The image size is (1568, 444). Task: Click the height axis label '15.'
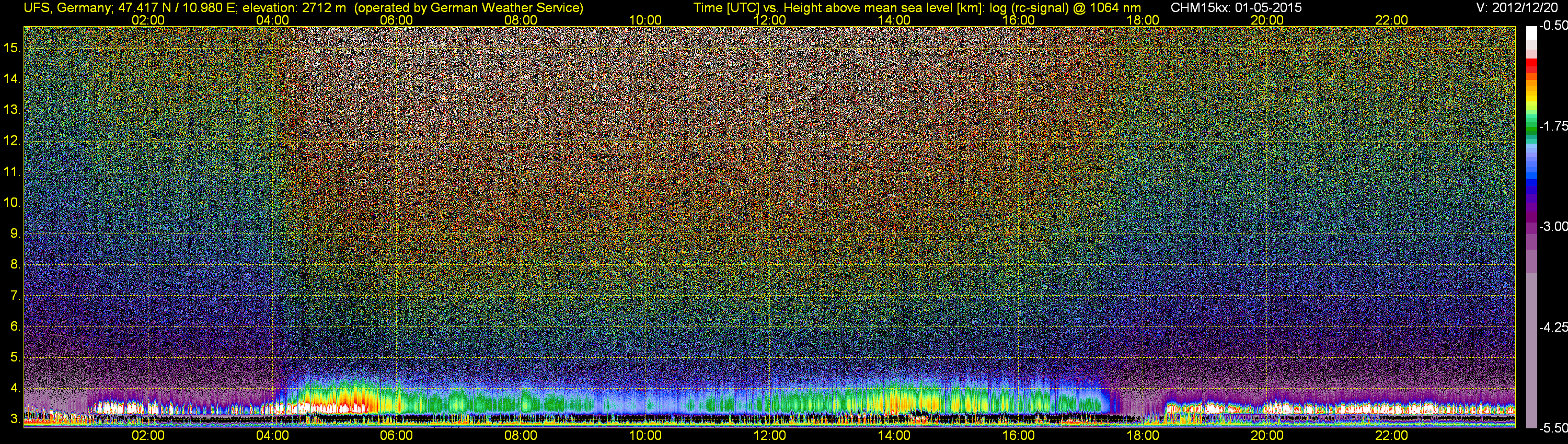[x=12, y=48]
